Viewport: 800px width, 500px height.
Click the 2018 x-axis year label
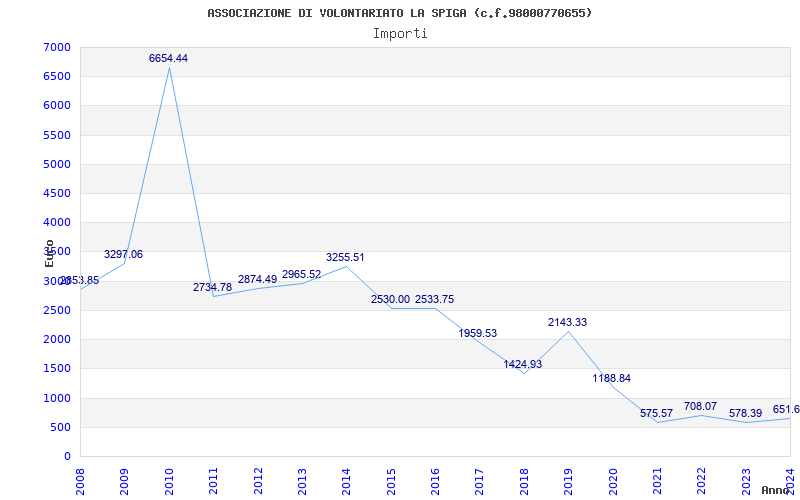click(524, 482)
